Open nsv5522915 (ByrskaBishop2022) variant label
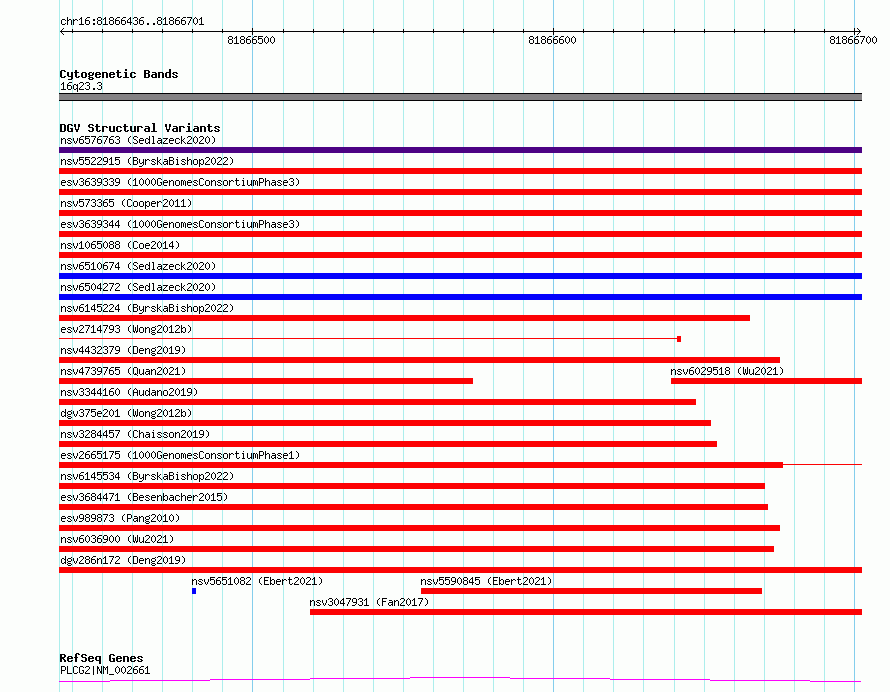Image resolution: width=890 pixels, height=692 pixels. [147, 161]
